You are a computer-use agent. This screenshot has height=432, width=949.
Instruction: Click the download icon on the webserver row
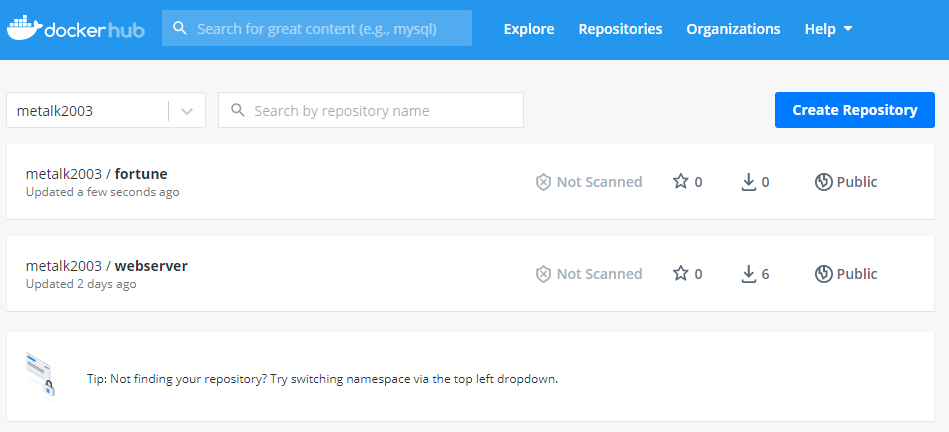pos(749,273)
